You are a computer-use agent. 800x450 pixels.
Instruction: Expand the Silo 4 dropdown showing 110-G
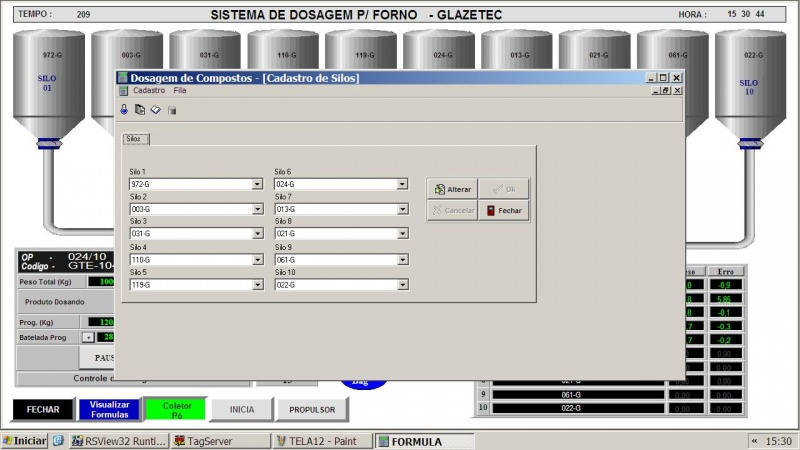pos(257,260)
